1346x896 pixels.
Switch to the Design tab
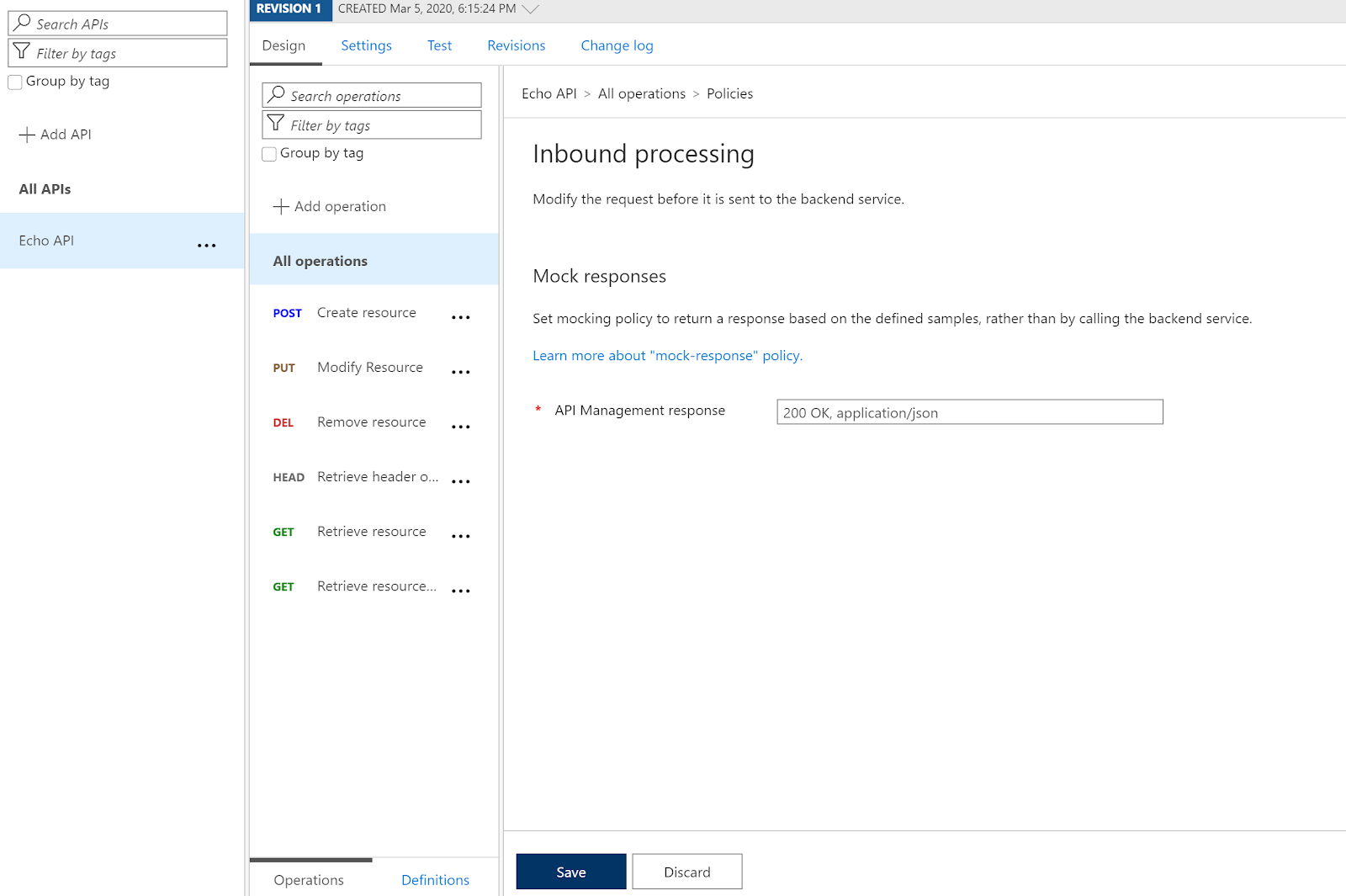[x=284, y=45]
